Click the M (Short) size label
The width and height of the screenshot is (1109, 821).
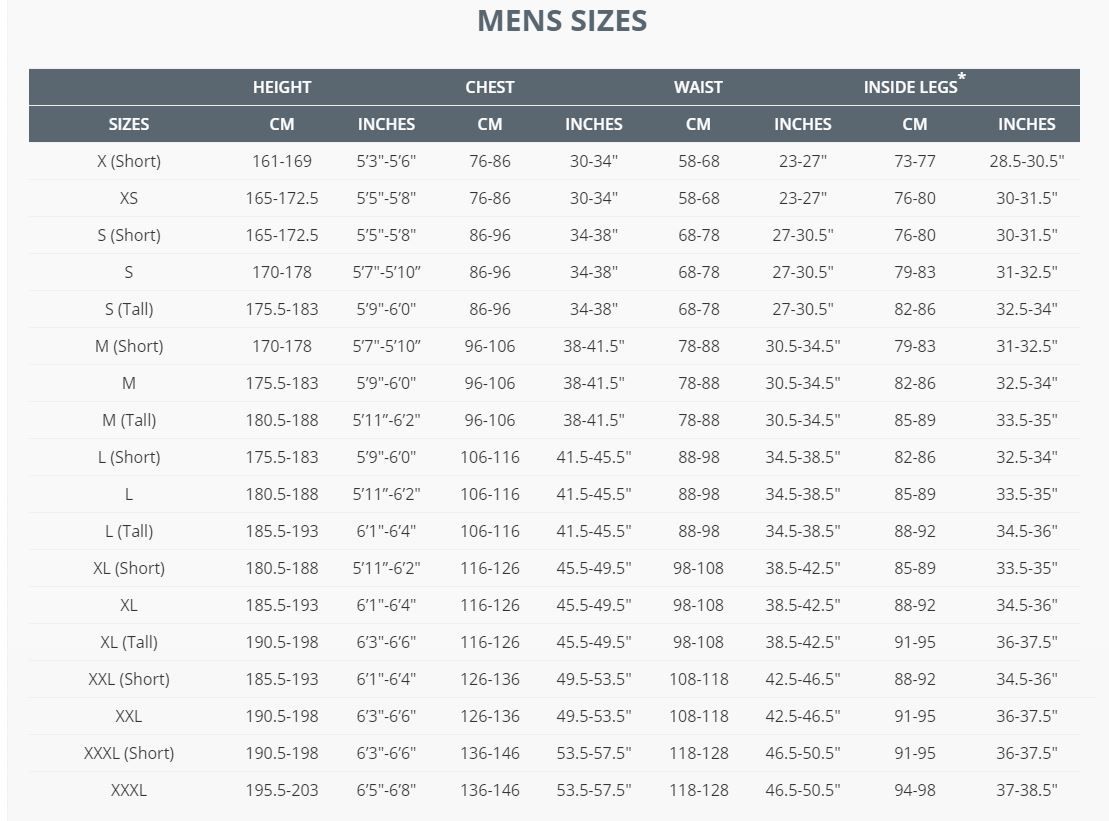(x=129, y=346)
